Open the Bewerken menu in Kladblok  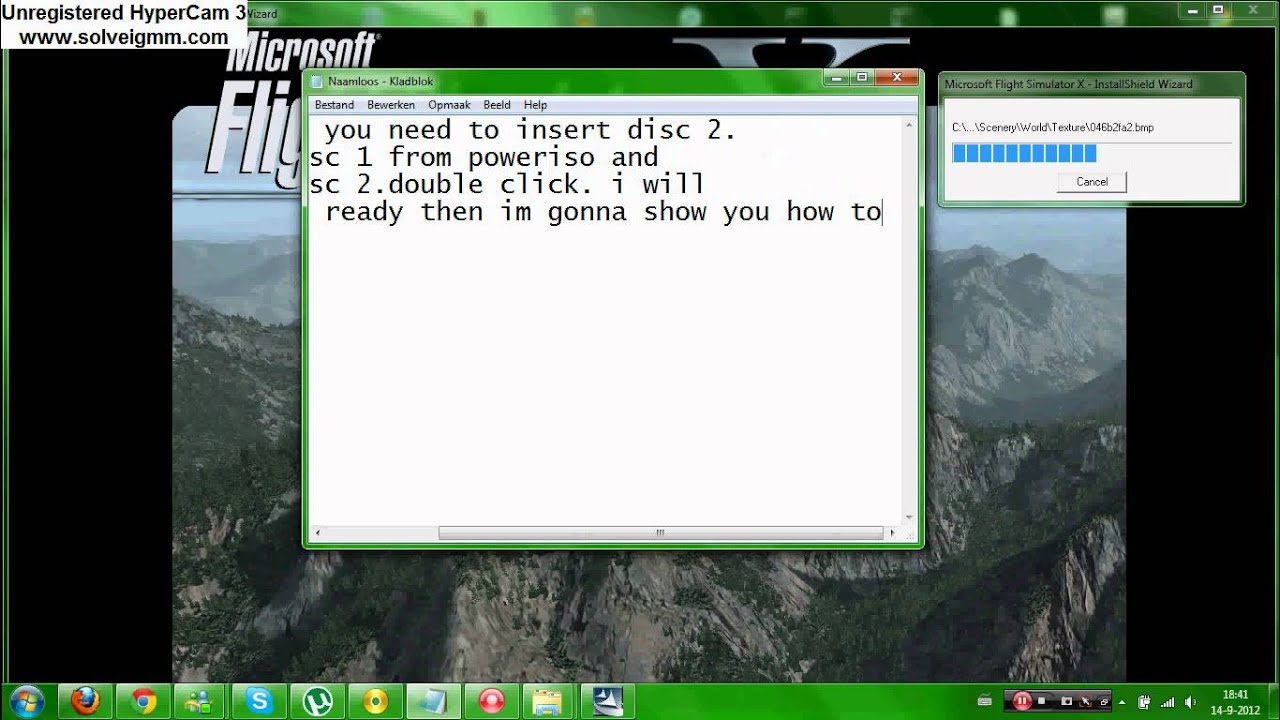coord(390,104)
